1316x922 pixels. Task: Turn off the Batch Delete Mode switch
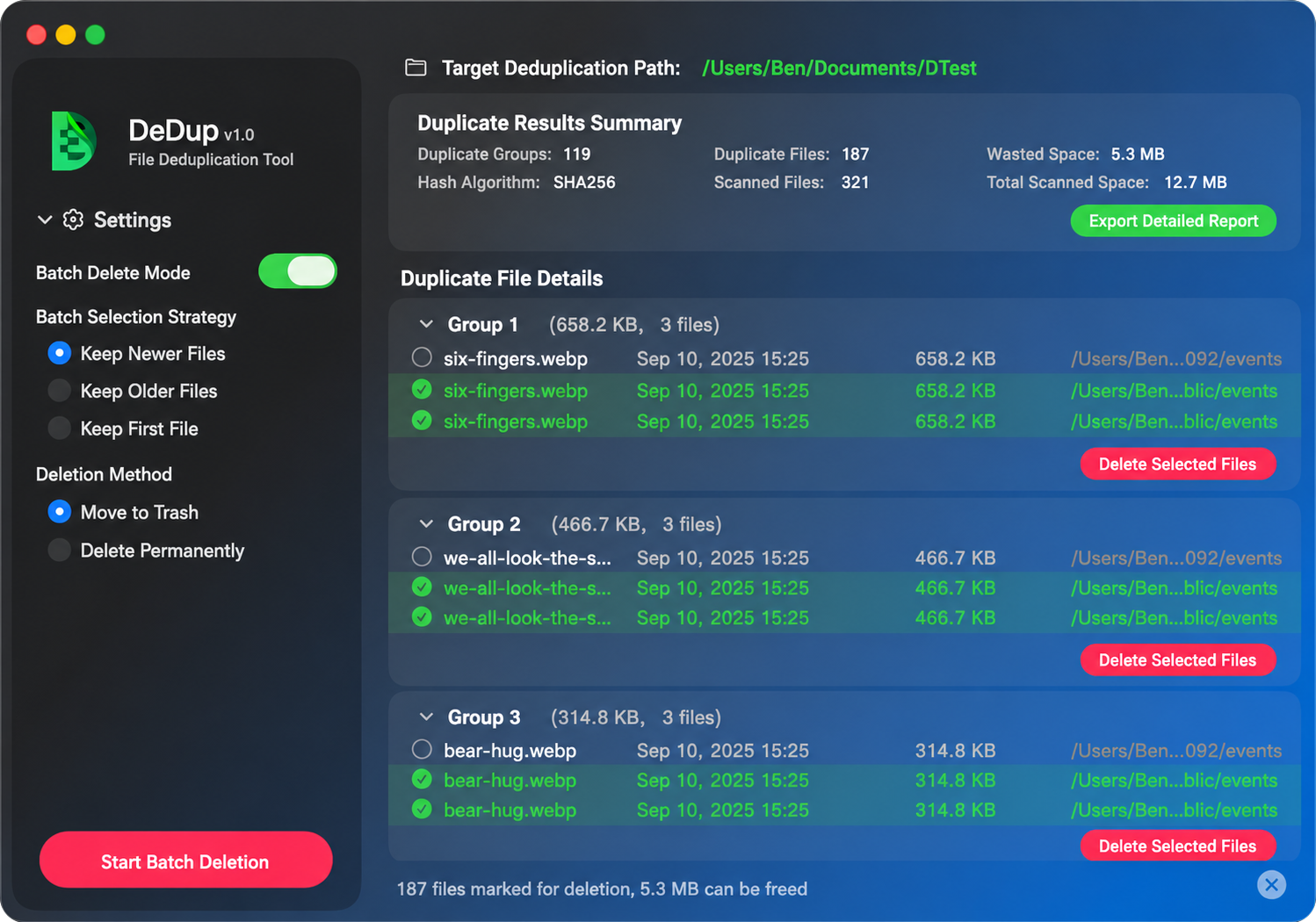click(x=298, y=271)
